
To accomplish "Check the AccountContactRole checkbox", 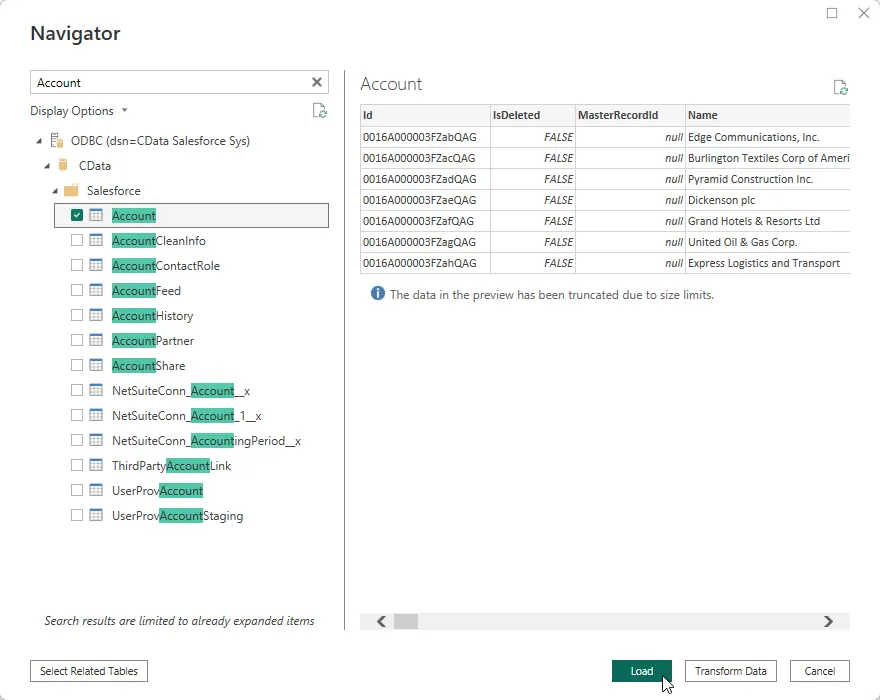I will 77,266.
